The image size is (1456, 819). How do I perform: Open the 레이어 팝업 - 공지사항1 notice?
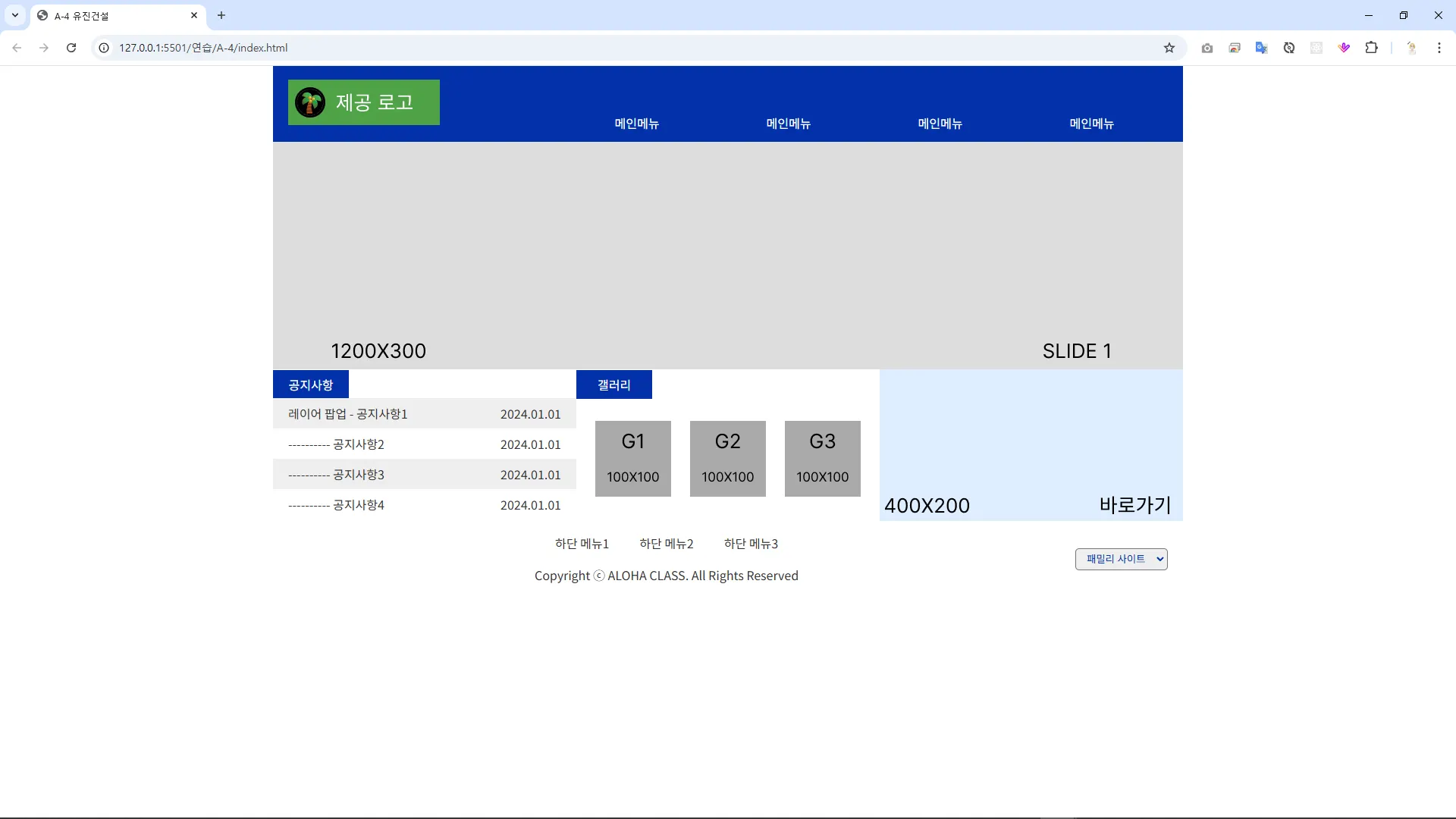pos(348,414)
